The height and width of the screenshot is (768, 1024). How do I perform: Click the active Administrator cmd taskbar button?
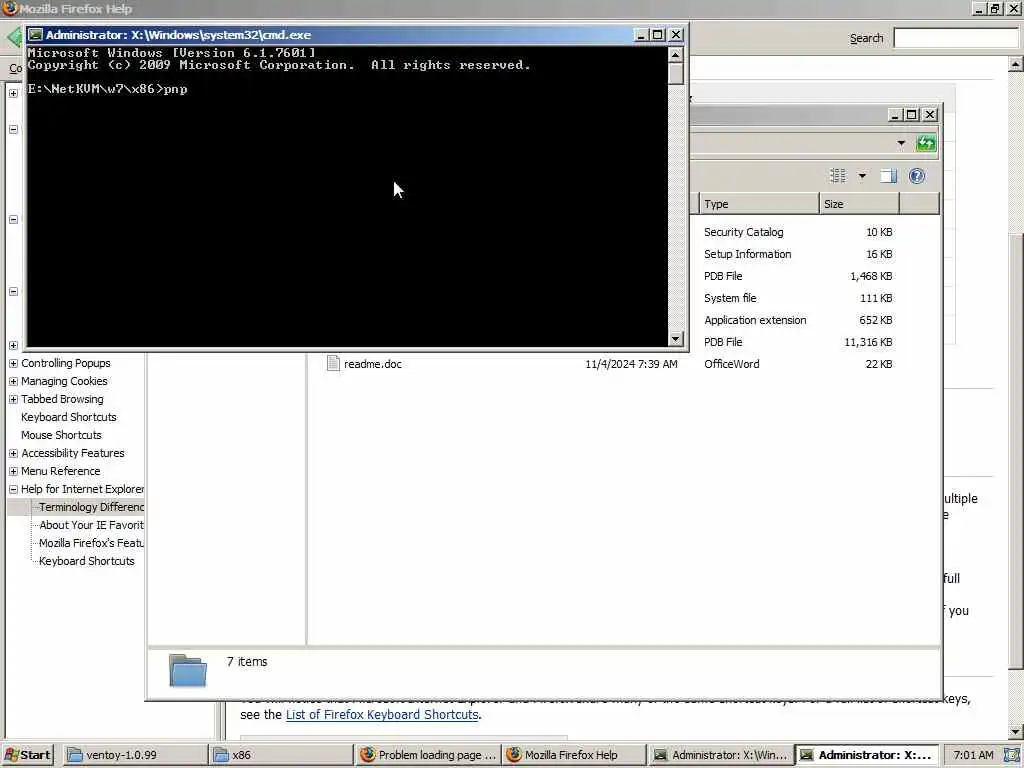867,755
